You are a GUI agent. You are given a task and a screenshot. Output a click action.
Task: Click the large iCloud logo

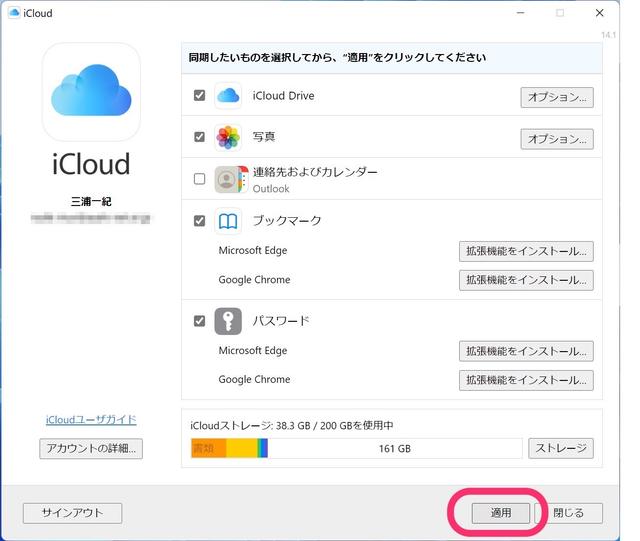tap(91, 91)
